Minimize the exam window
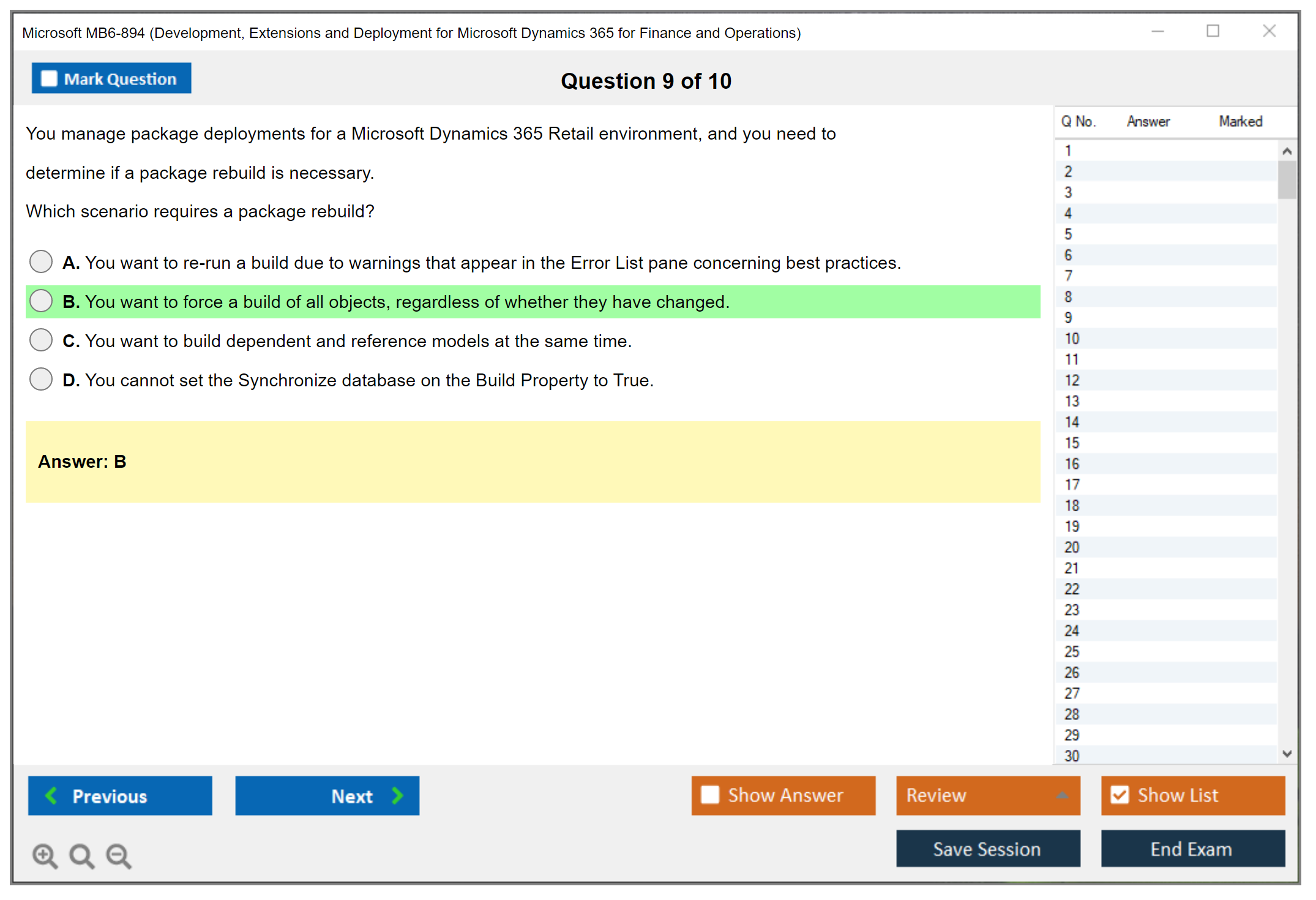This screenshot has height=900, width=1316. (1157, 31)
